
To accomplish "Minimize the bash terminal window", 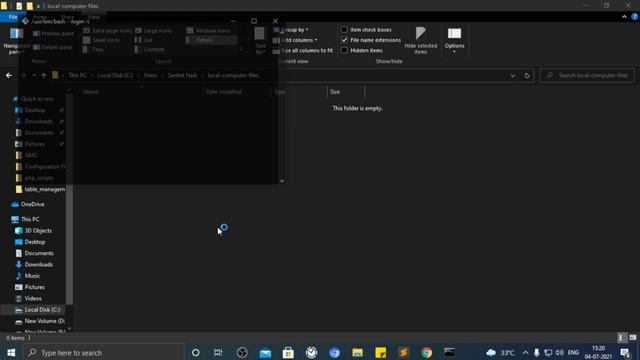I will coord(233,21).
